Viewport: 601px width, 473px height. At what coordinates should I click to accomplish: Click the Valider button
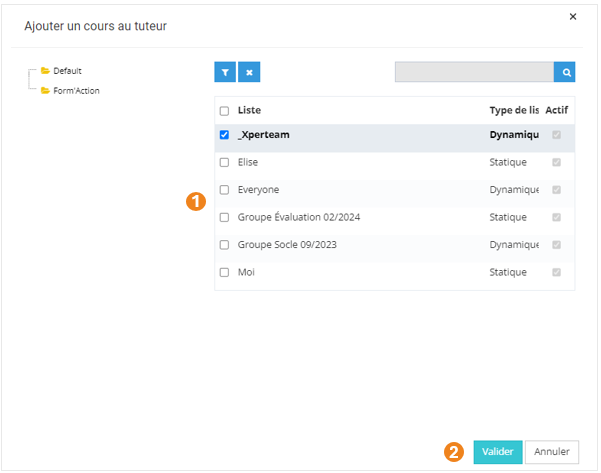[x=497, y=452]
